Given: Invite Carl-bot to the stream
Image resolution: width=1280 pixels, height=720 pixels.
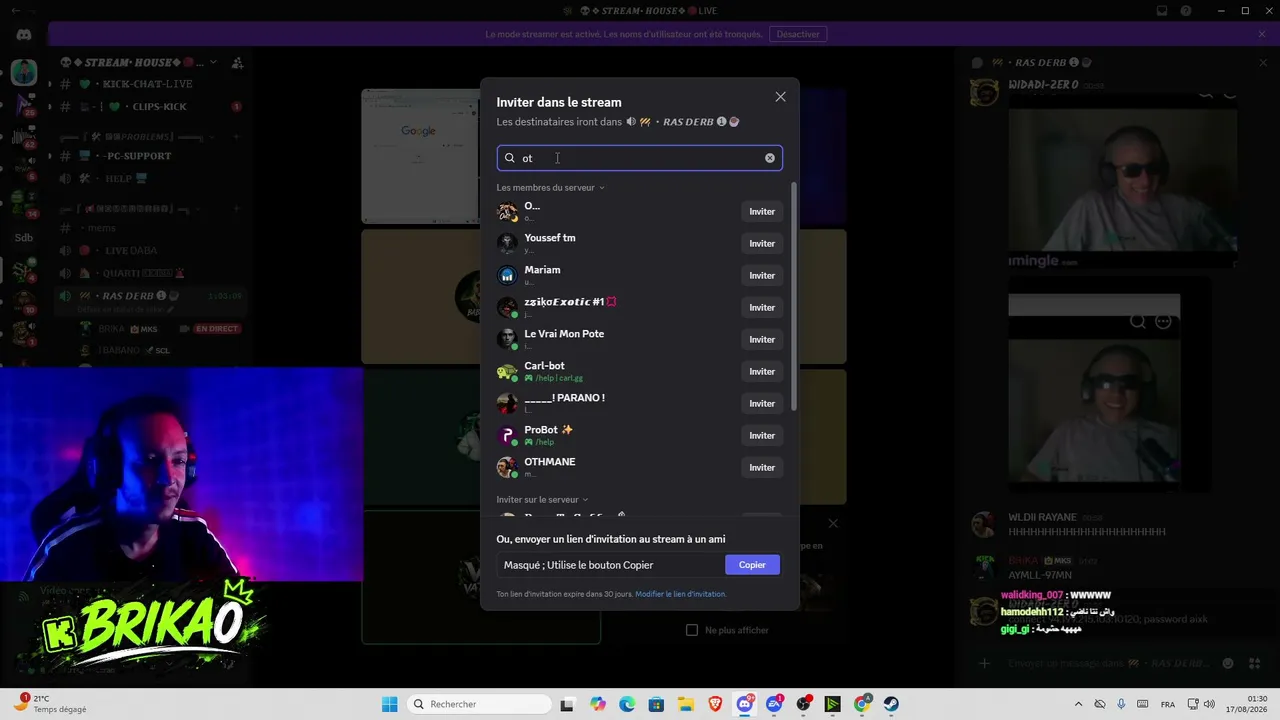Looking at the screenshot, I should pyautogui.click(x=762, y=372).
